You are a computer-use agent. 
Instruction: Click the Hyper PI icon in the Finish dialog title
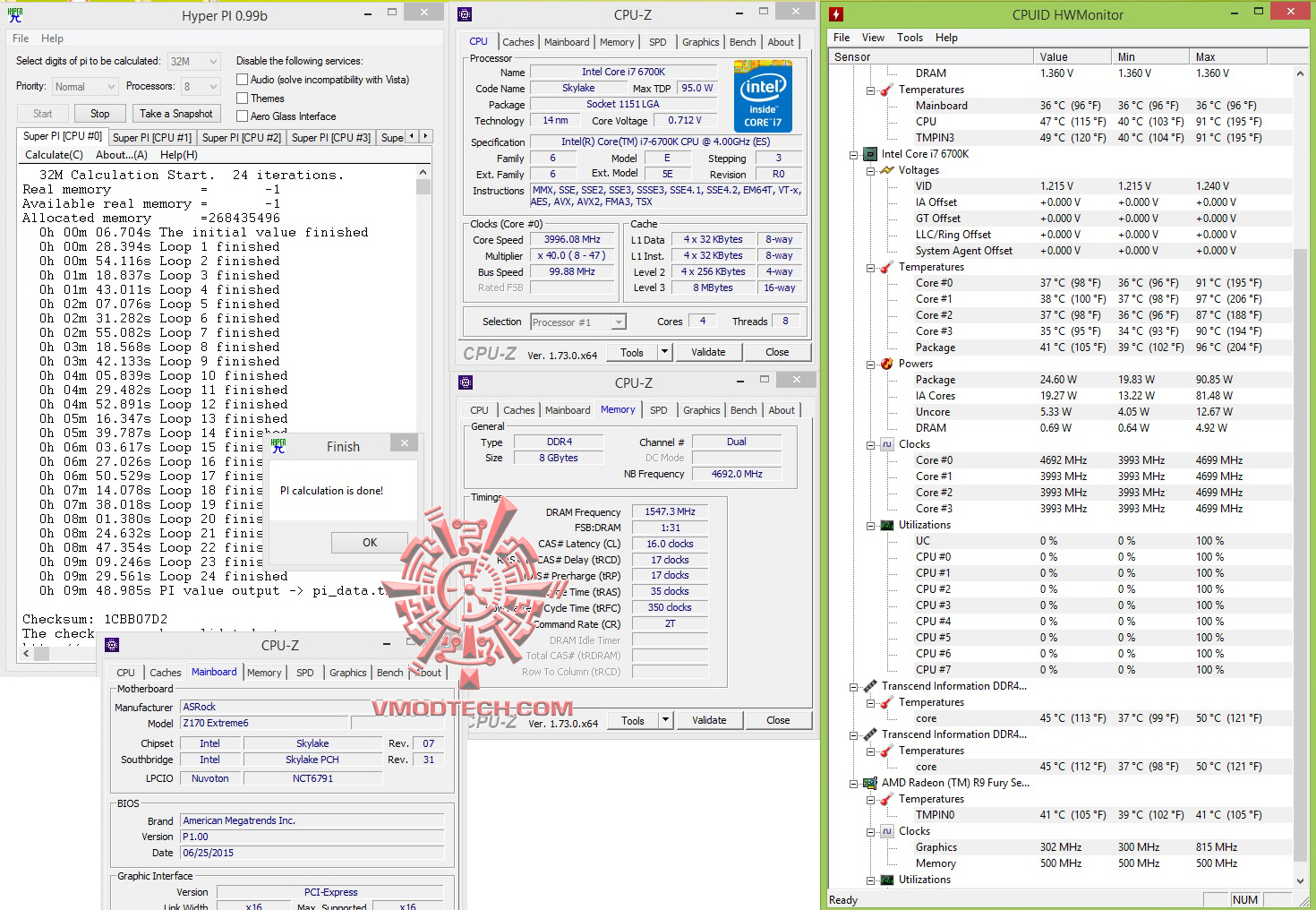click(278, 445)
